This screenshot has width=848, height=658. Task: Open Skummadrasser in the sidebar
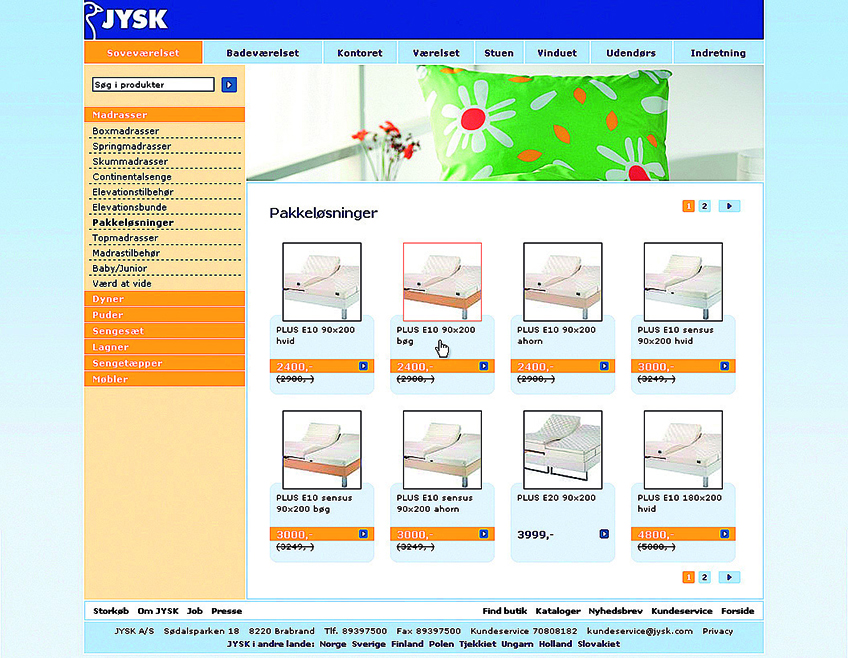(x=130, y=161)
